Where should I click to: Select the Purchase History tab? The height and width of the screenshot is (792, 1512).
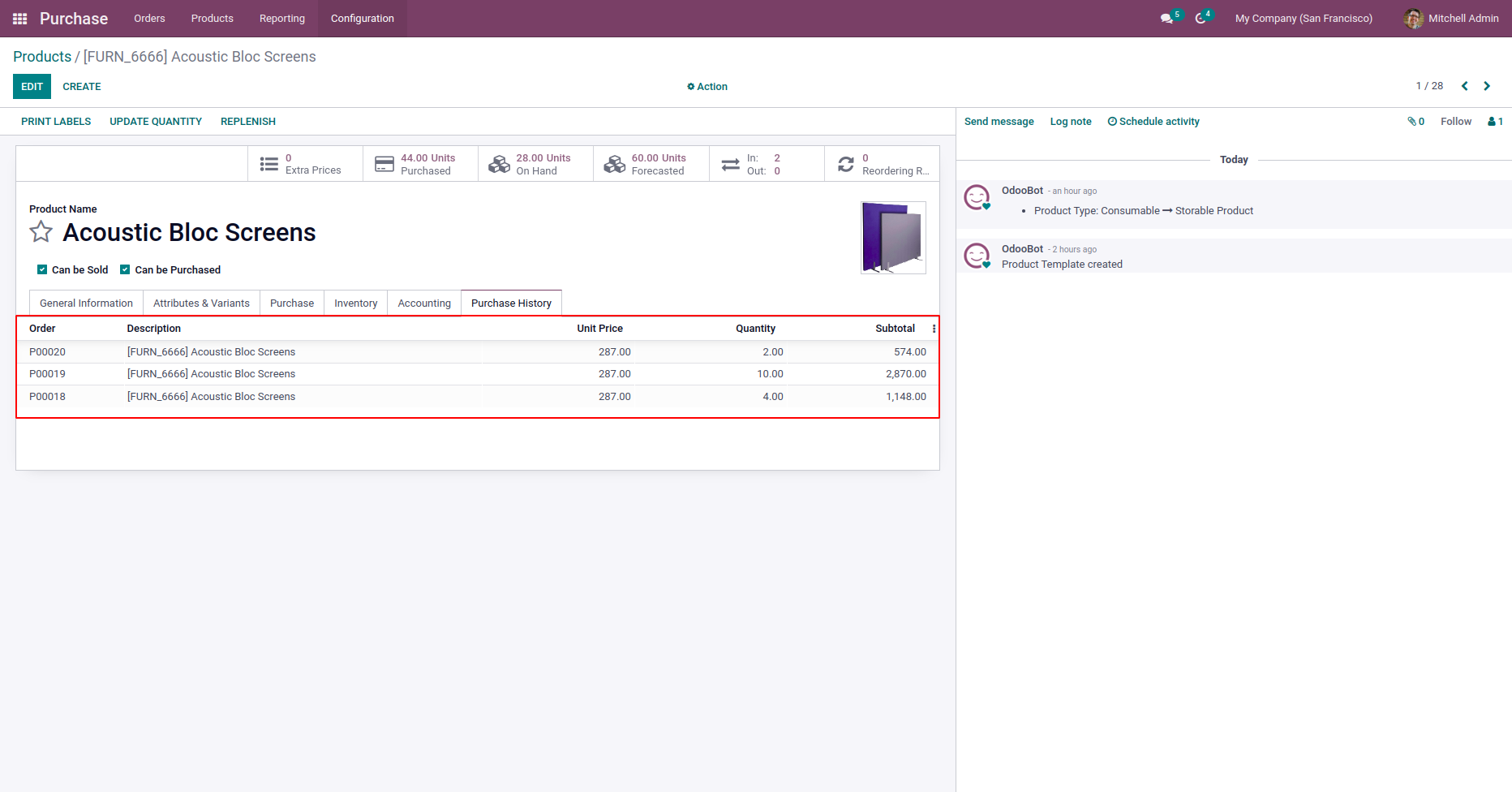coord(511,303)
